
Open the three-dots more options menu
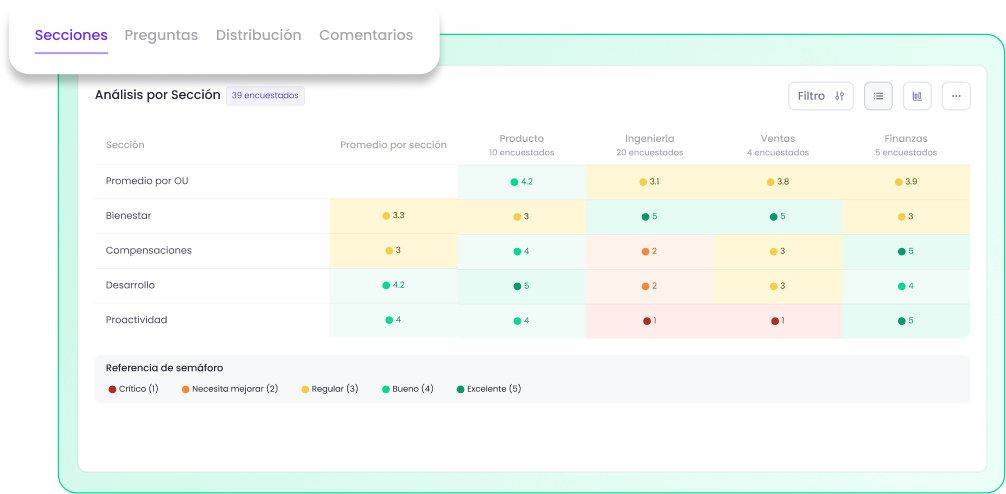pyautogui.click(x=956, y=96)
